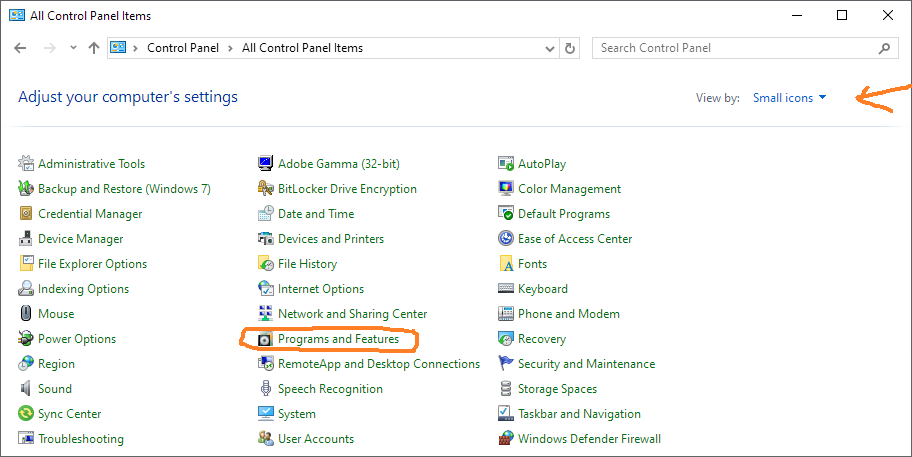Open User Accounts link
The height and width of the screenshot is (457, 912).
pyautogui.click(x=316, y=439)
